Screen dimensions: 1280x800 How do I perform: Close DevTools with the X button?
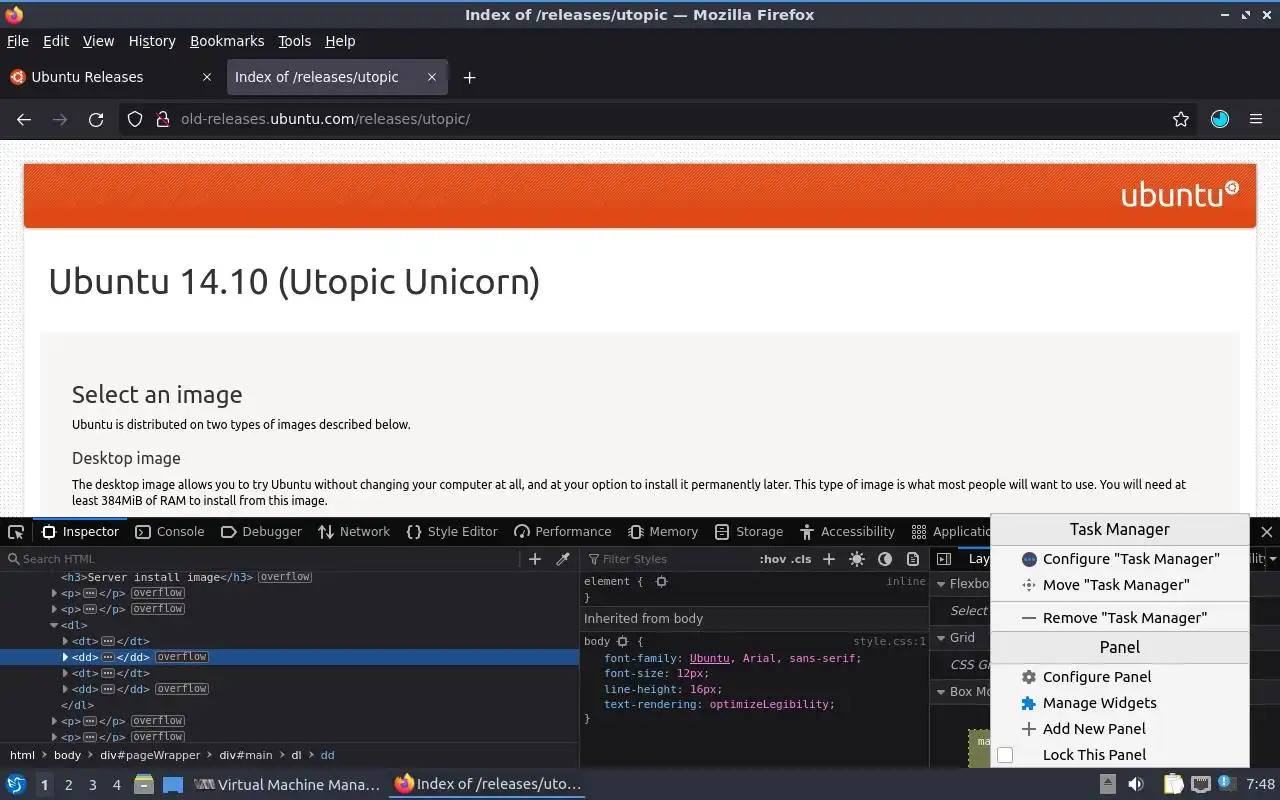coord(1266,532)
